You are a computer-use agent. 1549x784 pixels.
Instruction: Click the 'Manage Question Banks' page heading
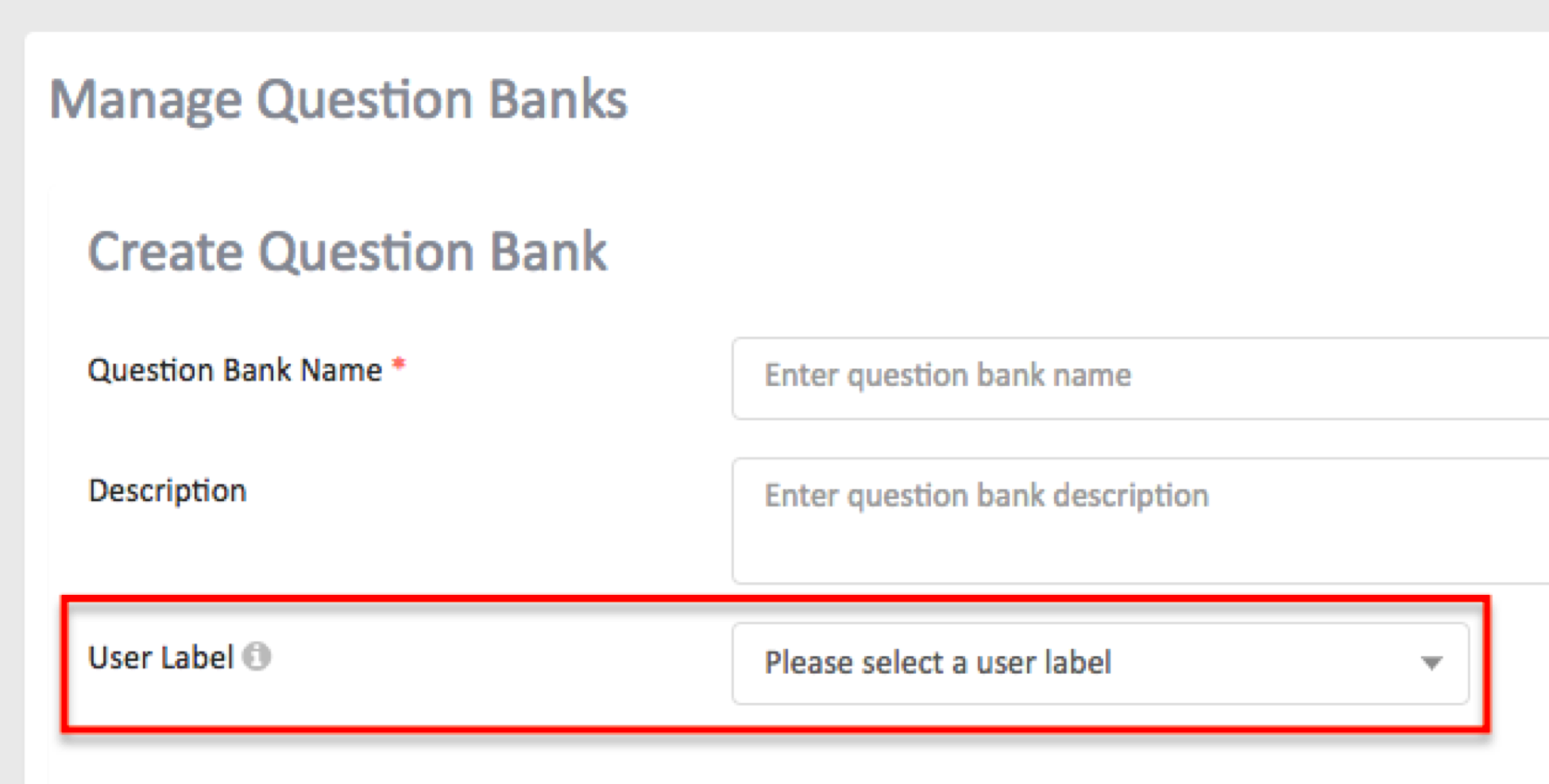338,99
